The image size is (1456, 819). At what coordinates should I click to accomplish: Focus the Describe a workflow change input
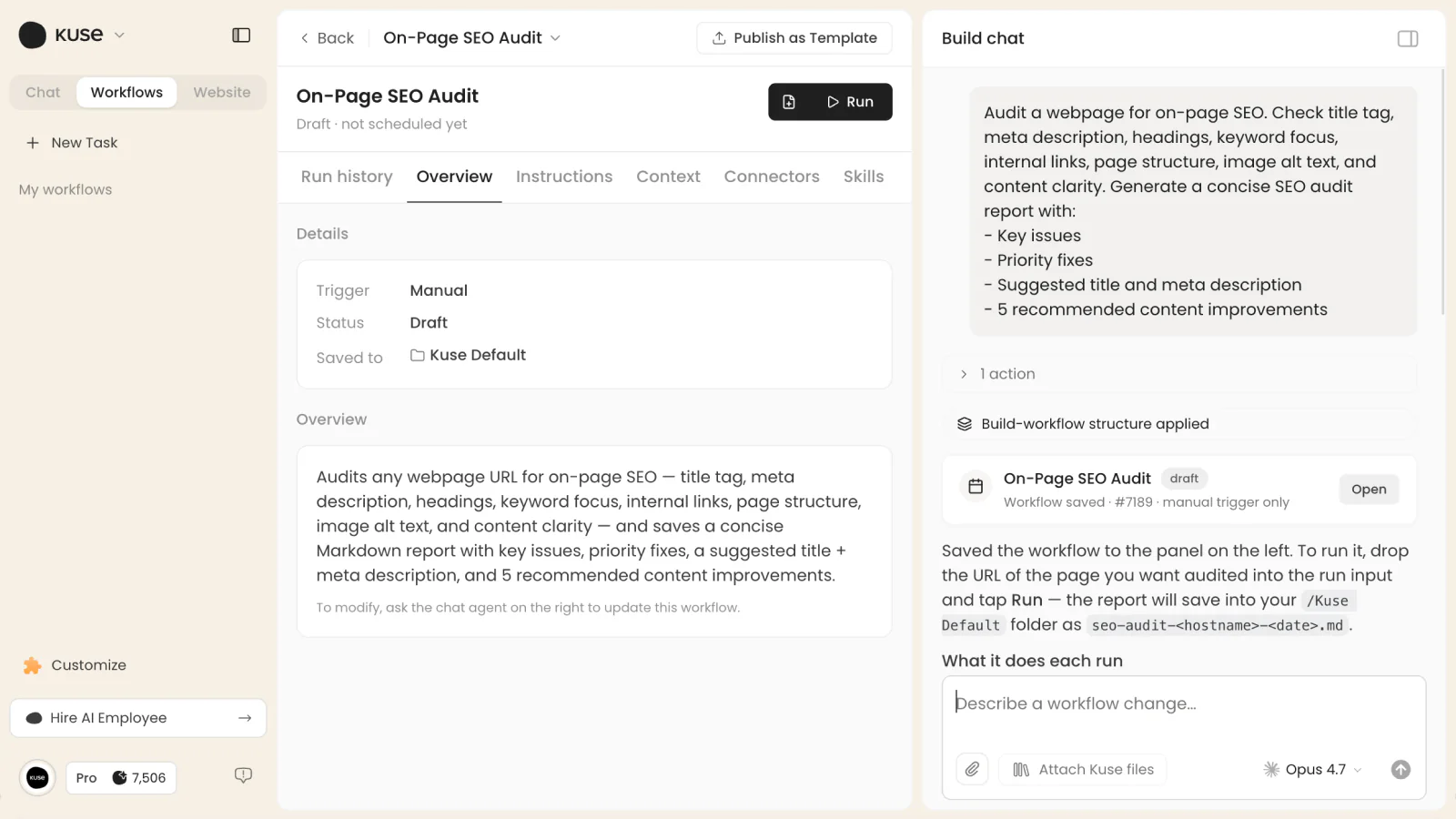(1183, 703)
